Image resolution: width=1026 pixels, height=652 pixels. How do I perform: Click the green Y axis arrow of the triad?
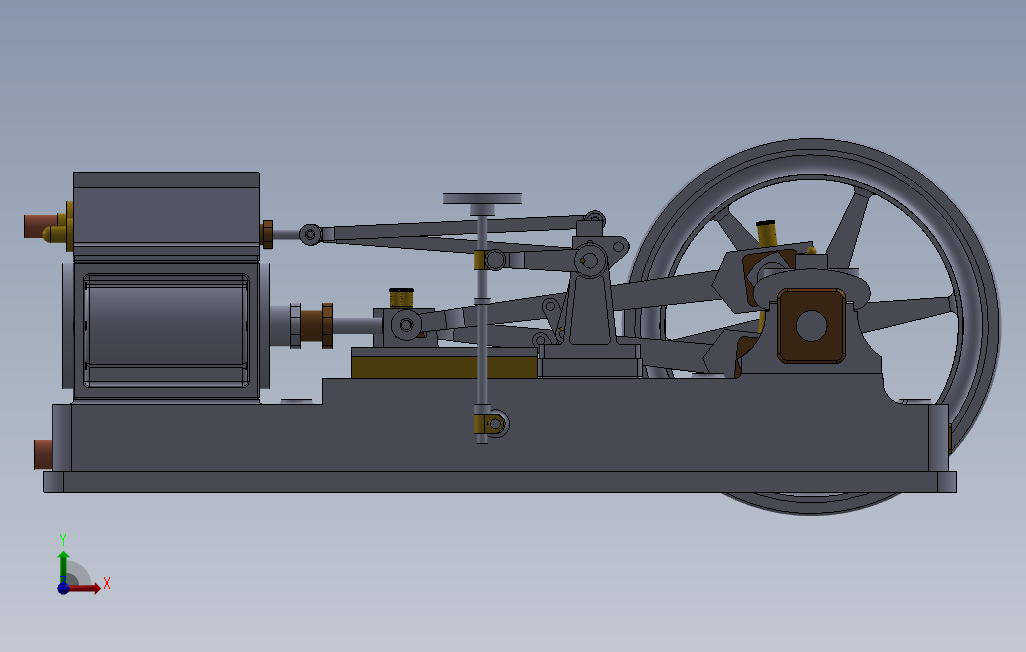tap(63, 566)
